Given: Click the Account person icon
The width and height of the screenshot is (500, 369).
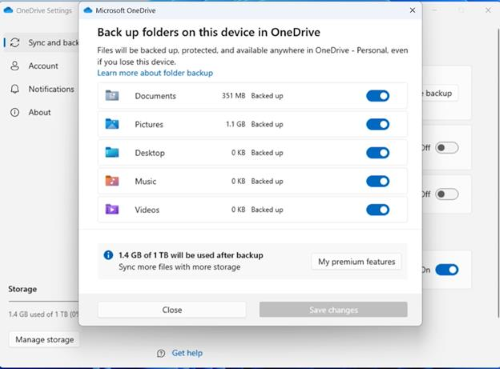Looking at the screenshot, I should coord(15,66).
